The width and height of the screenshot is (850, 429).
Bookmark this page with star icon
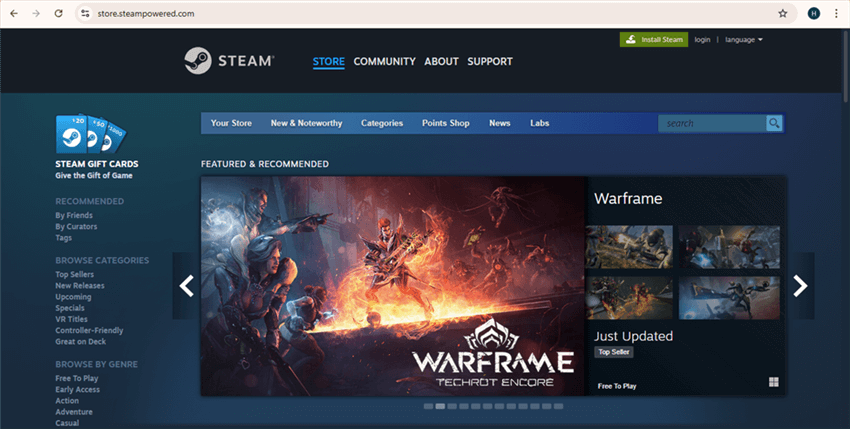click(783, 14)
